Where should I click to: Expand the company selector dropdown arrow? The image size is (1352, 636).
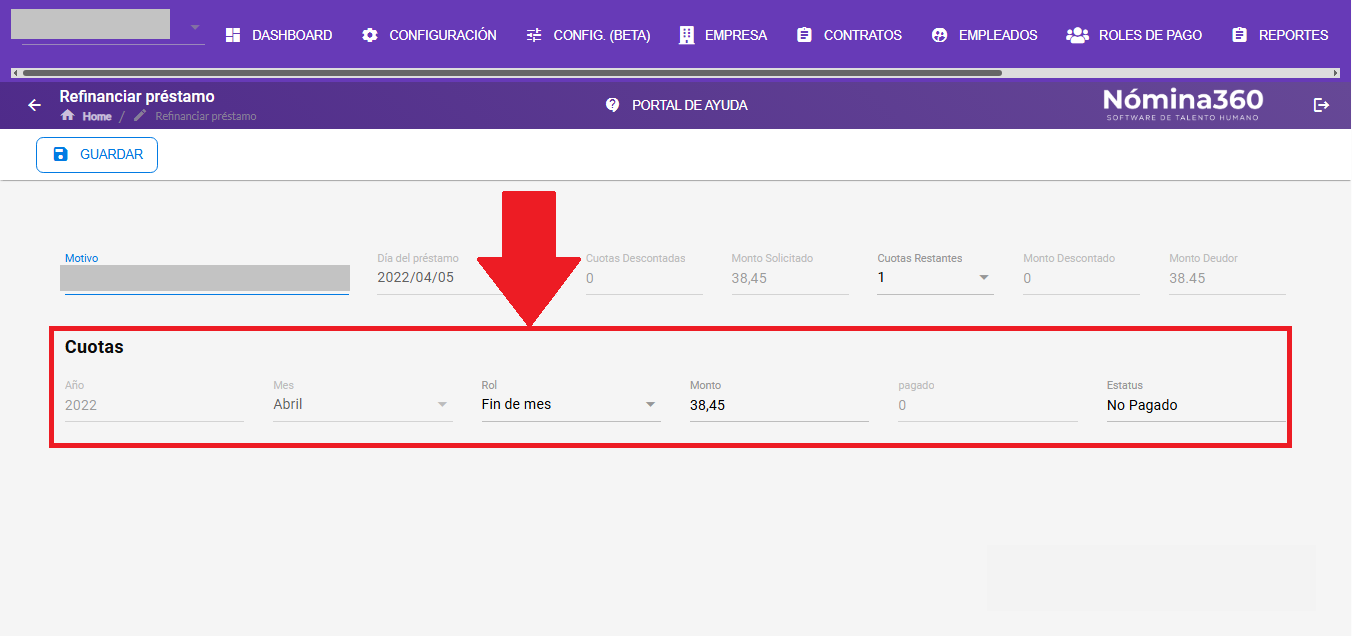tap(195, 27)
